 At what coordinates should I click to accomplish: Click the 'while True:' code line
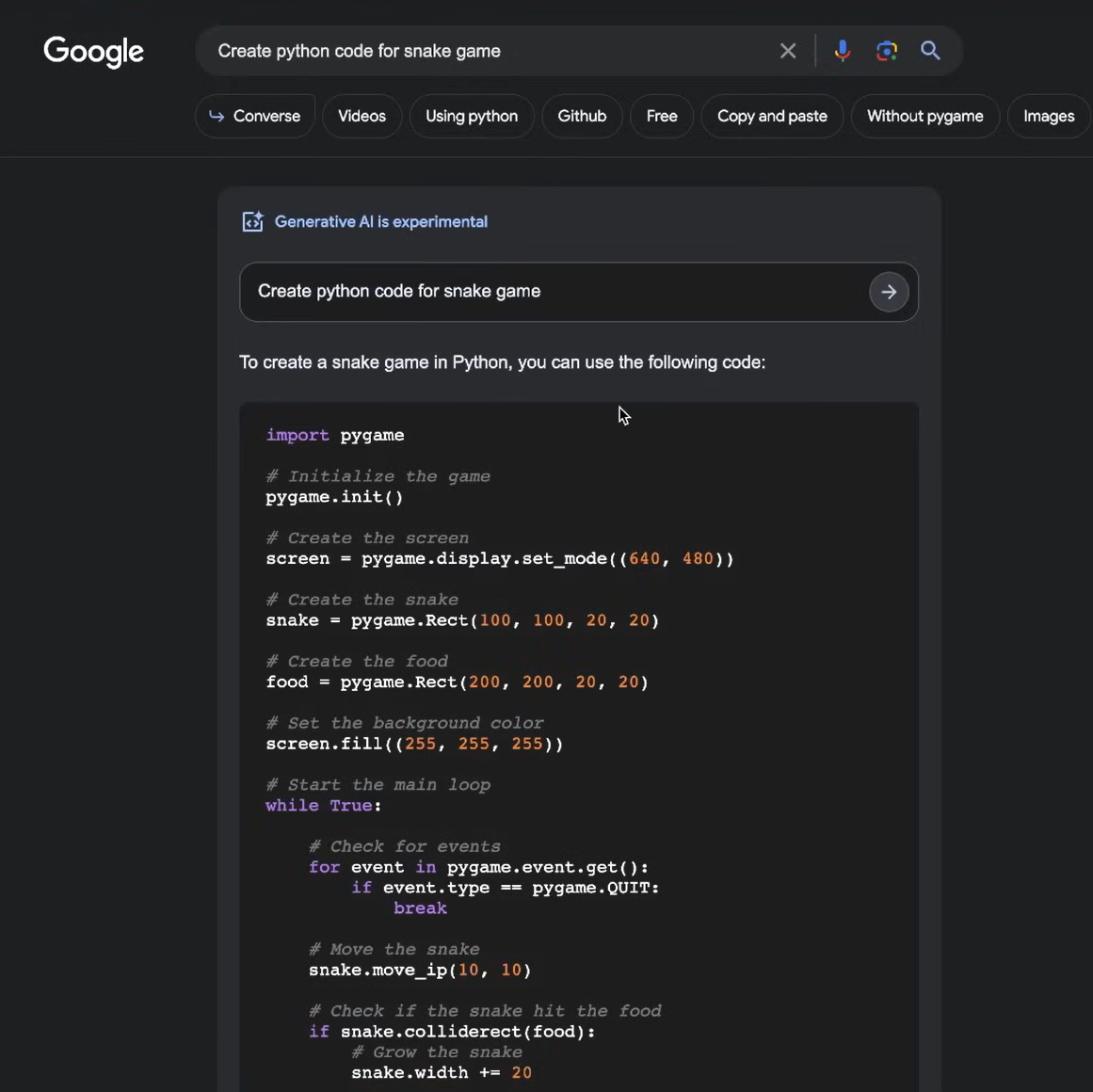[x=324, y=806]
